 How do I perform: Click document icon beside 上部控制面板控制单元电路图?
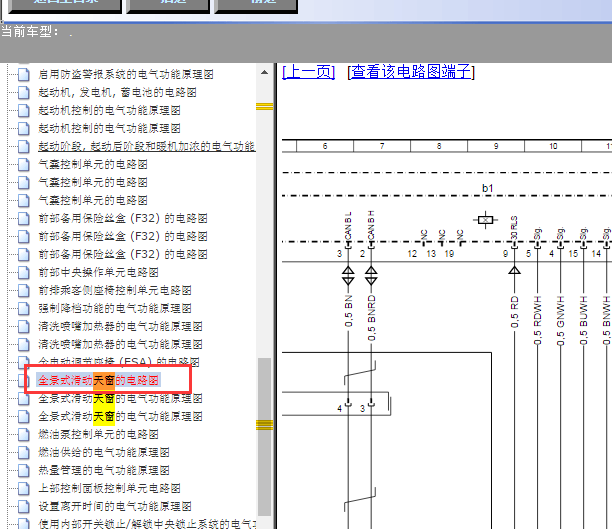24,488
